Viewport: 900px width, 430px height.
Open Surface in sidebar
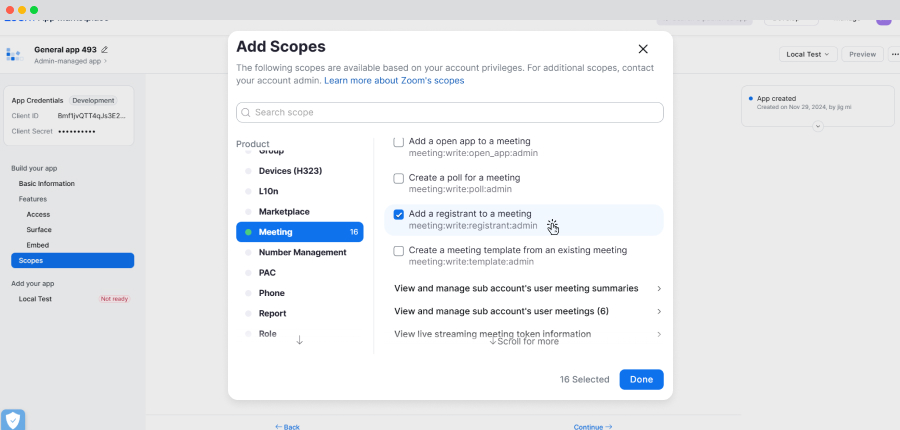[39, 230]
